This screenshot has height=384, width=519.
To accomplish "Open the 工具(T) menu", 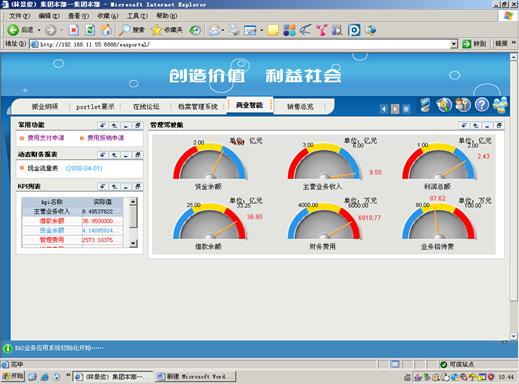I will [137, 16].
